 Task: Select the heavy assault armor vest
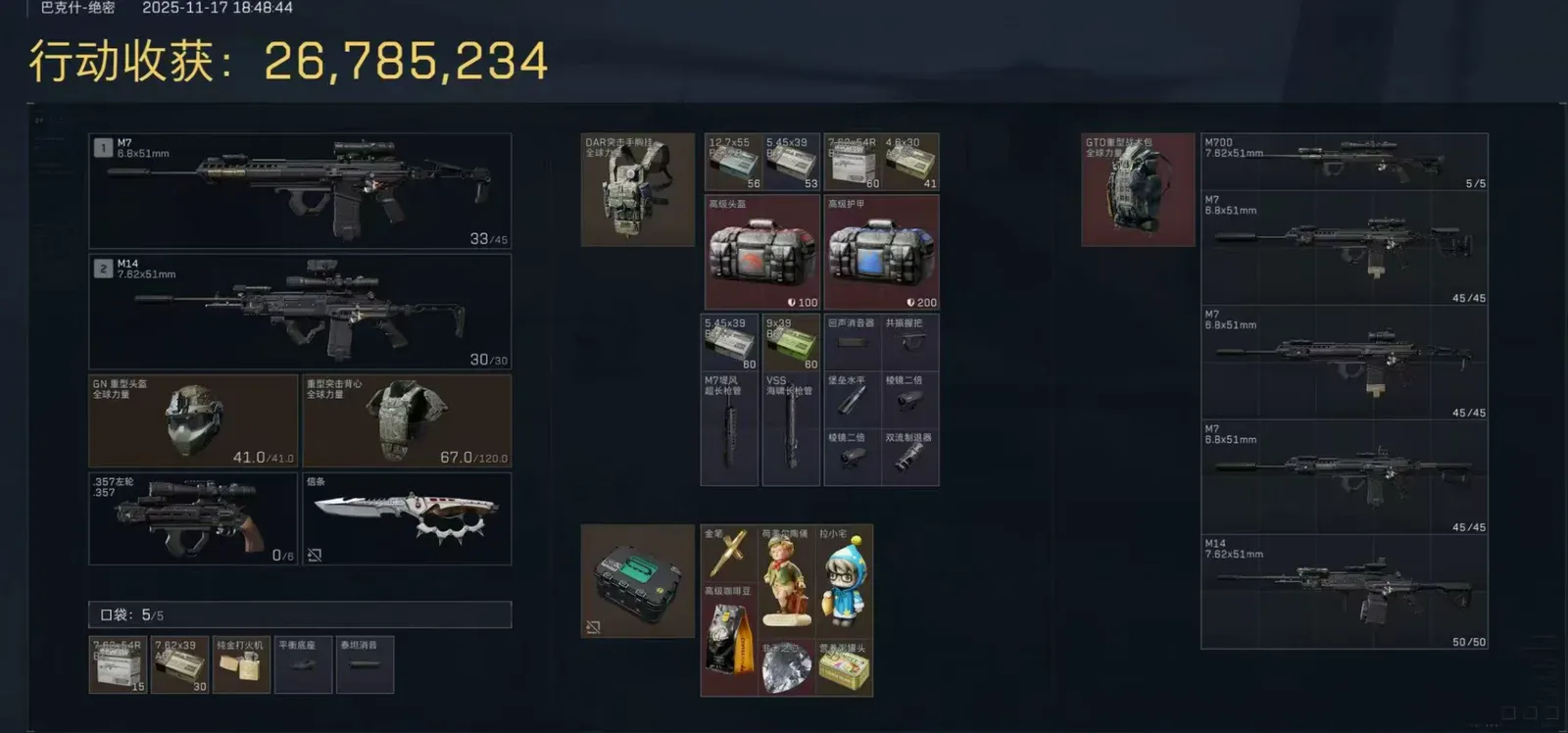pyautogui.click(x=407, y=420)
